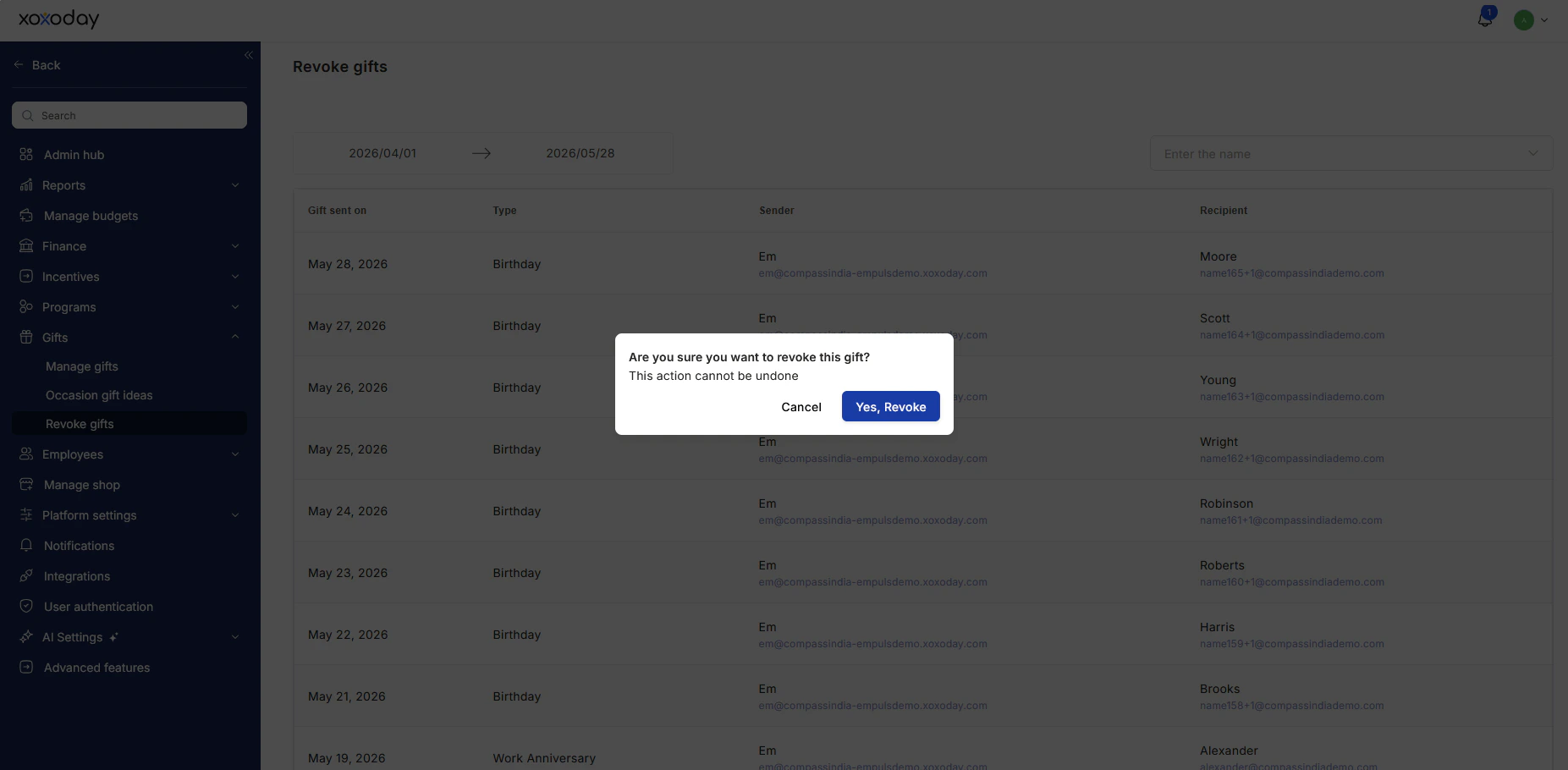Click the Recipient column header
The image size is (1568, 770).
pyautogui.click(x=1224, y=211)
